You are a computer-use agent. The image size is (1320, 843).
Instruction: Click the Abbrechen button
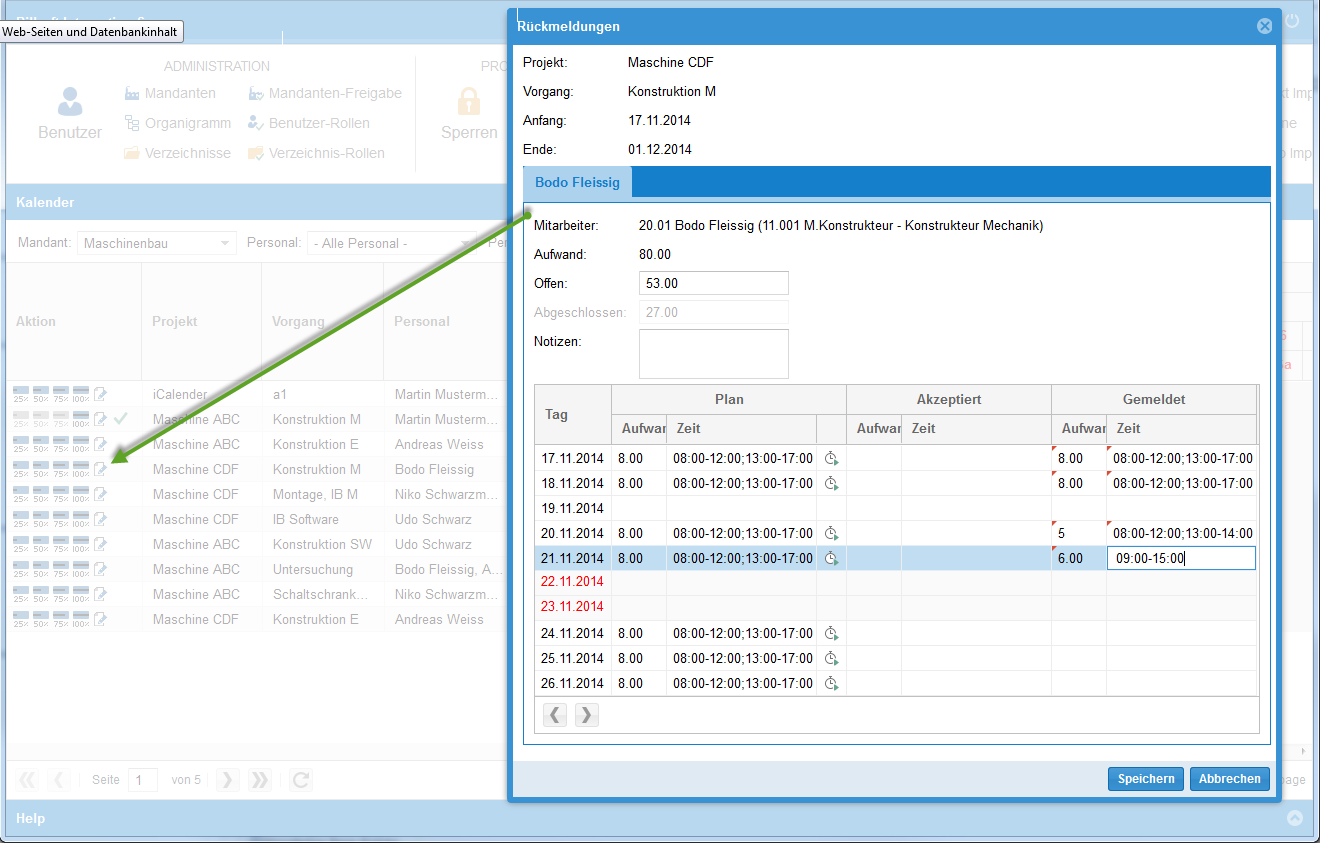tap(1230, 779)
